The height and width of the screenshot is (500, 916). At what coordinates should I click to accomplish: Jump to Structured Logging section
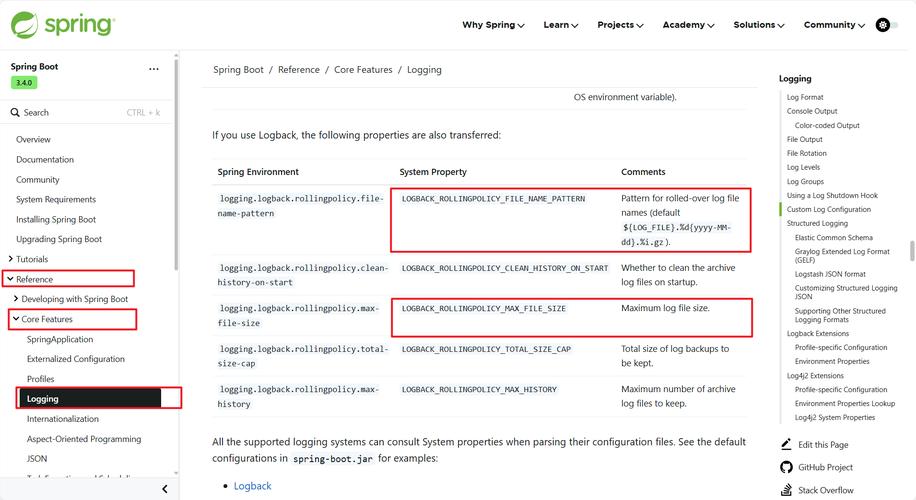click(x=817, y=223)
